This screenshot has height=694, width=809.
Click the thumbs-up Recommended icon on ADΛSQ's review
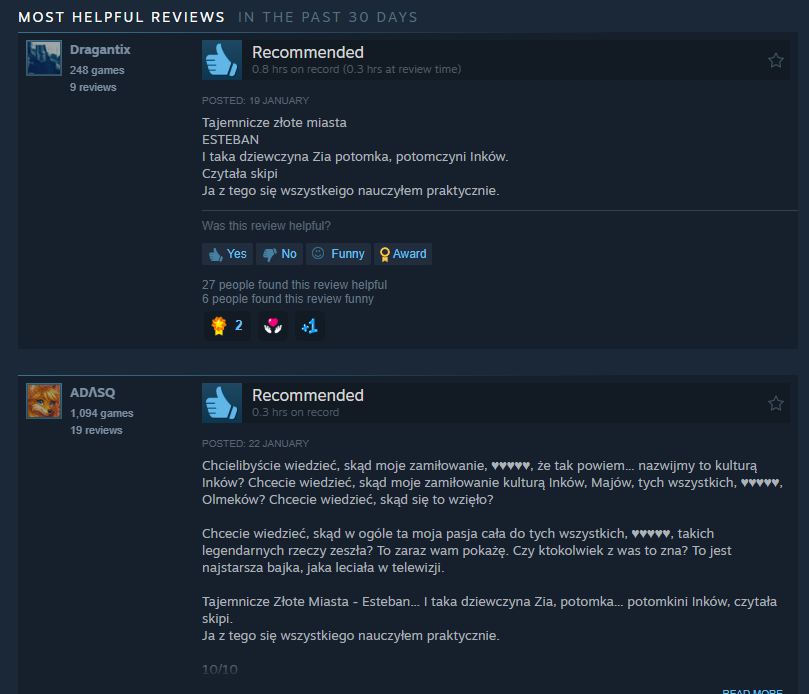[x=222, y=403]
